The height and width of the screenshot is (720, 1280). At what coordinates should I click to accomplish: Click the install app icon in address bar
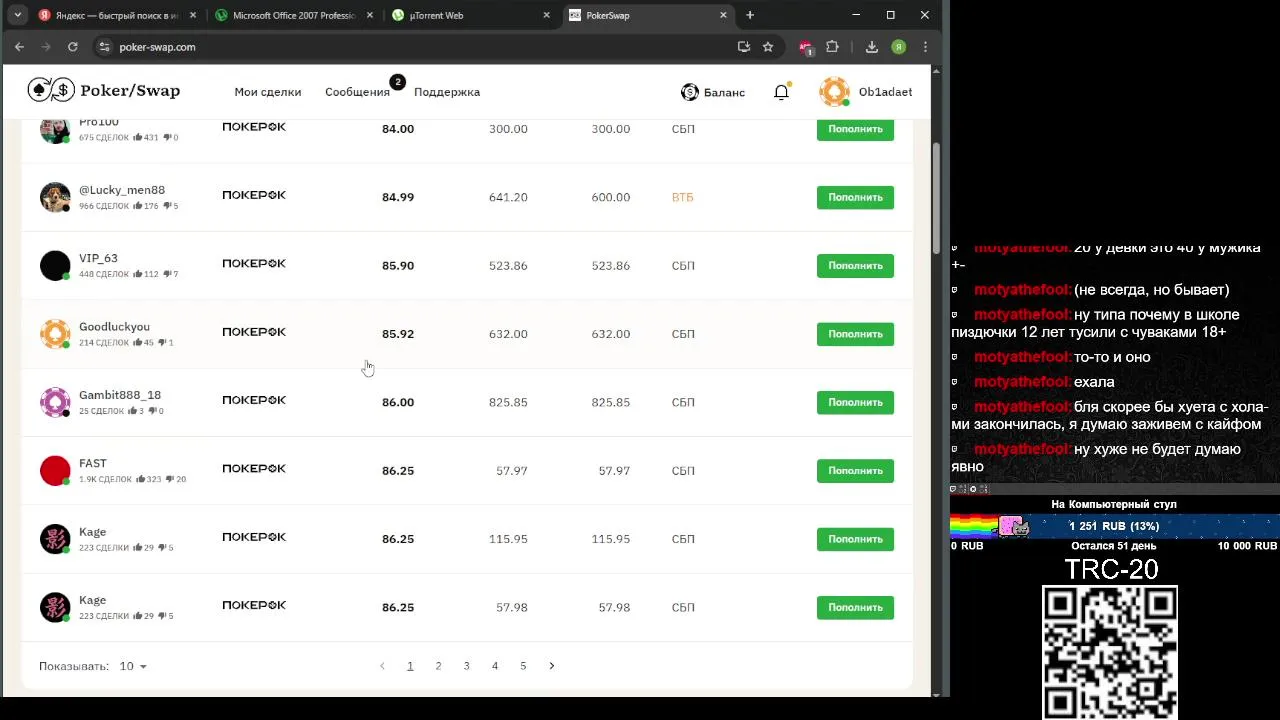(x=743, y=47)
